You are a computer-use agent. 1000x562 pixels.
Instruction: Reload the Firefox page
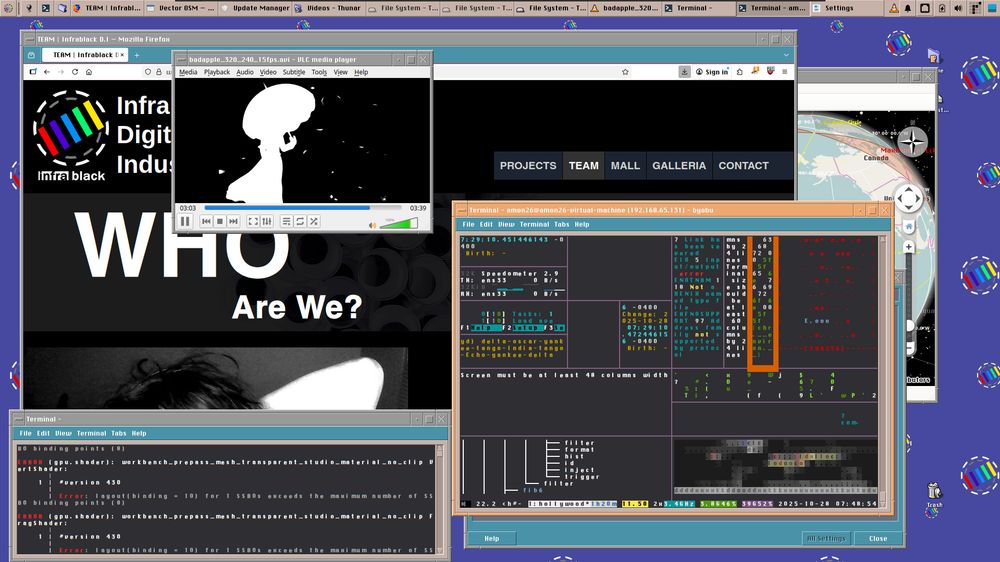tap(75, 72)
